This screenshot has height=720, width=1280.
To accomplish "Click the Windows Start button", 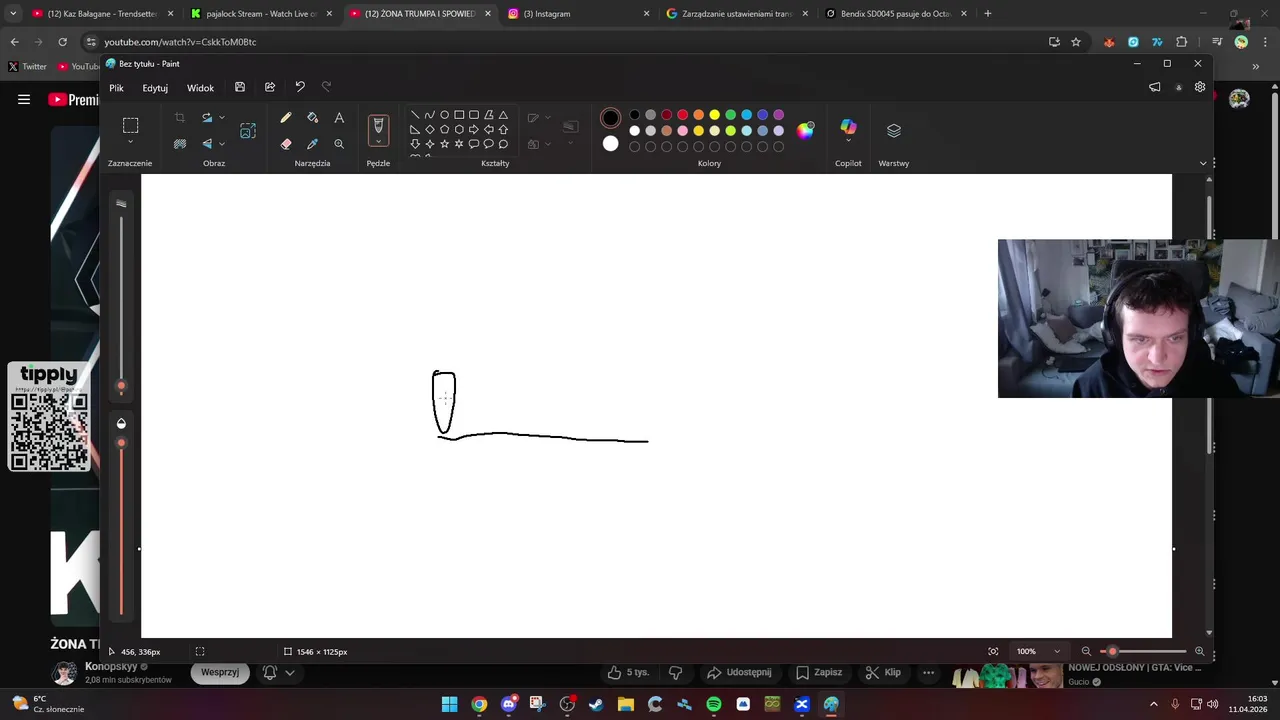I will pos(450,704).
